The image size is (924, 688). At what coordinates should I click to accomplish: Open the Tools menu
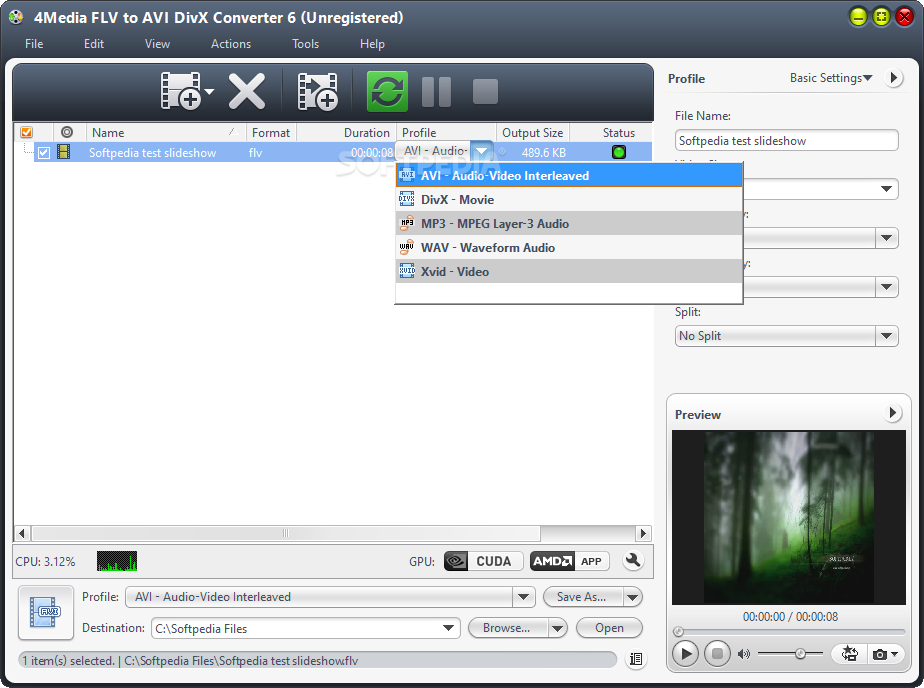click(305, 44)
